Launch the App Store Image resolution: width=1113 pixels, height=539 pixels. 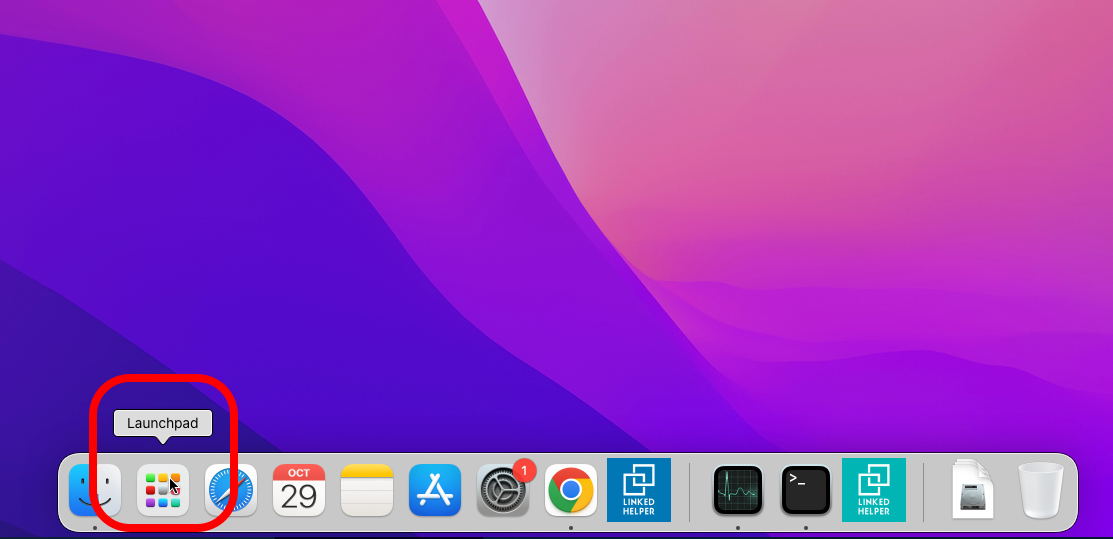[435, 490]
